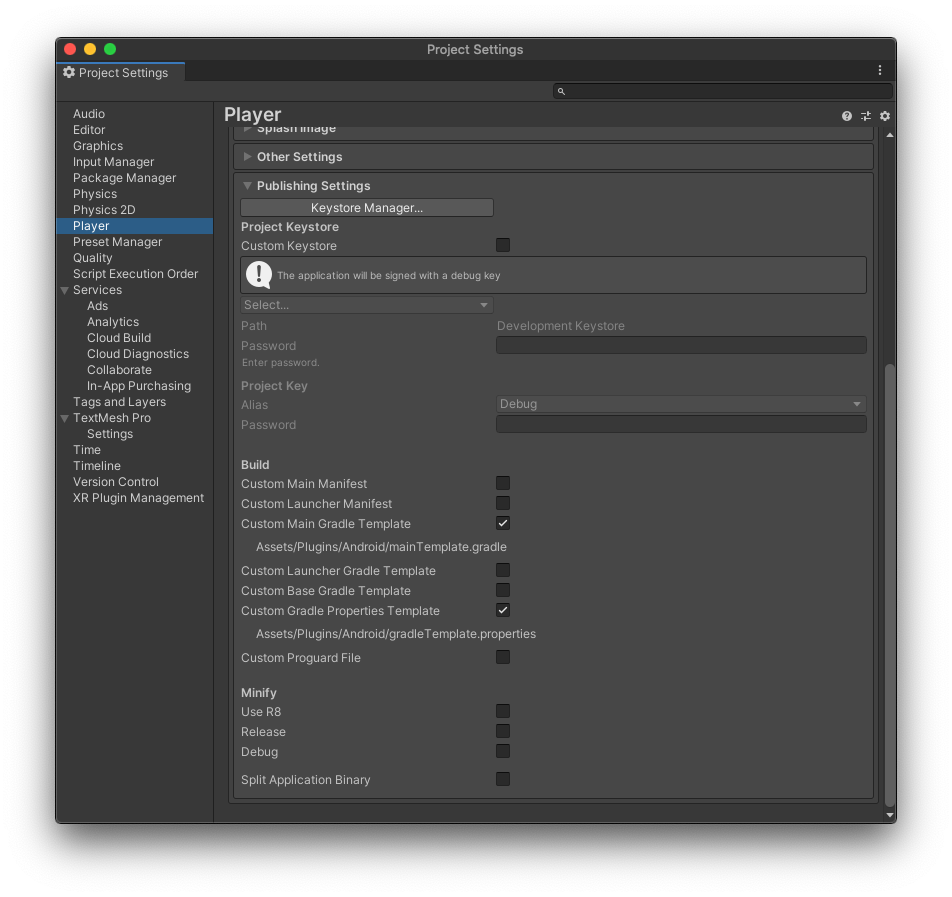The width and height of the screenshot is (952, 897).
Task: Open Tags and Layers settings
Action: click(x=119, y=402)
